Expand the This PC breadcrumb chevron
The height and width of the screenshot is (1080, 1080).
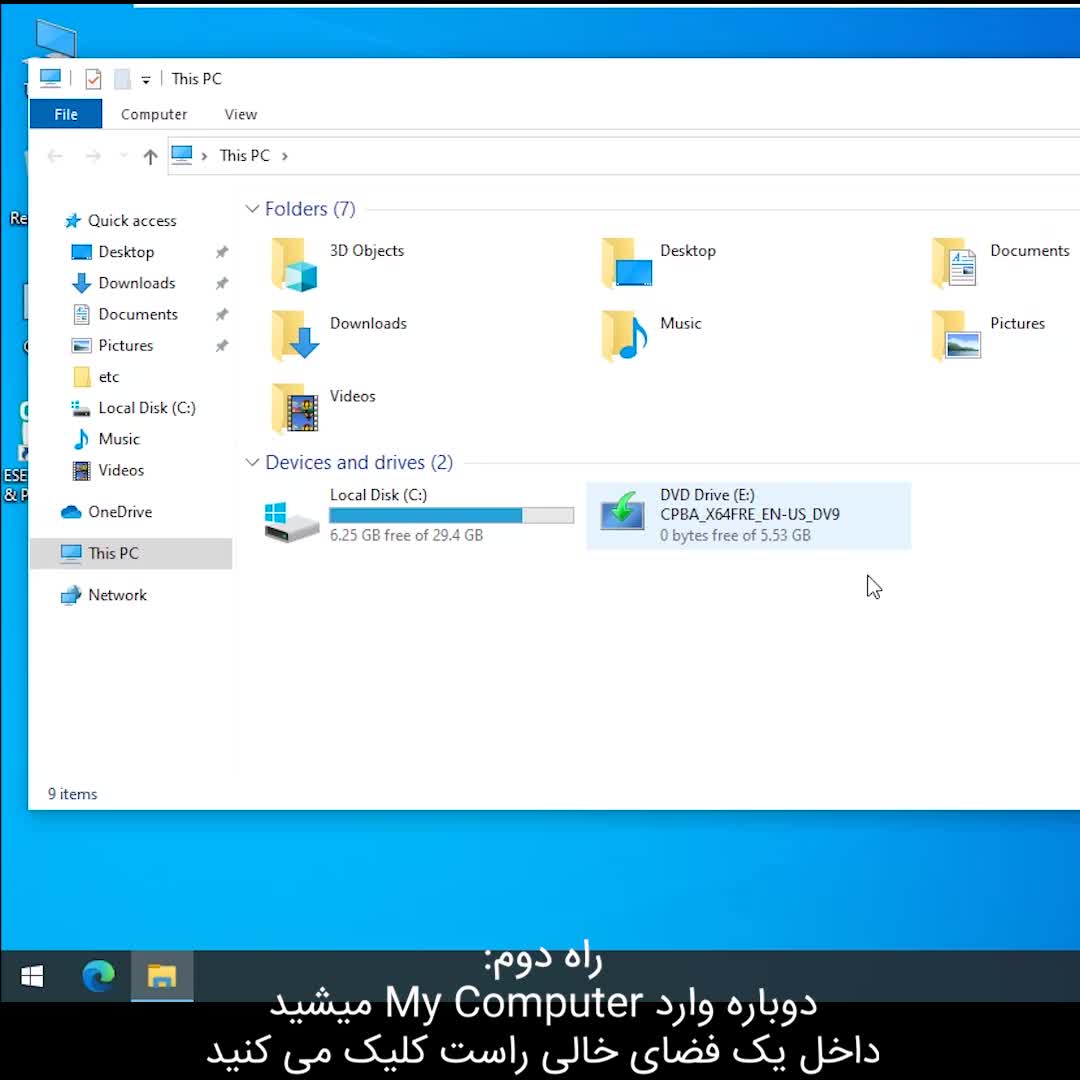click(x=285, y=156)
